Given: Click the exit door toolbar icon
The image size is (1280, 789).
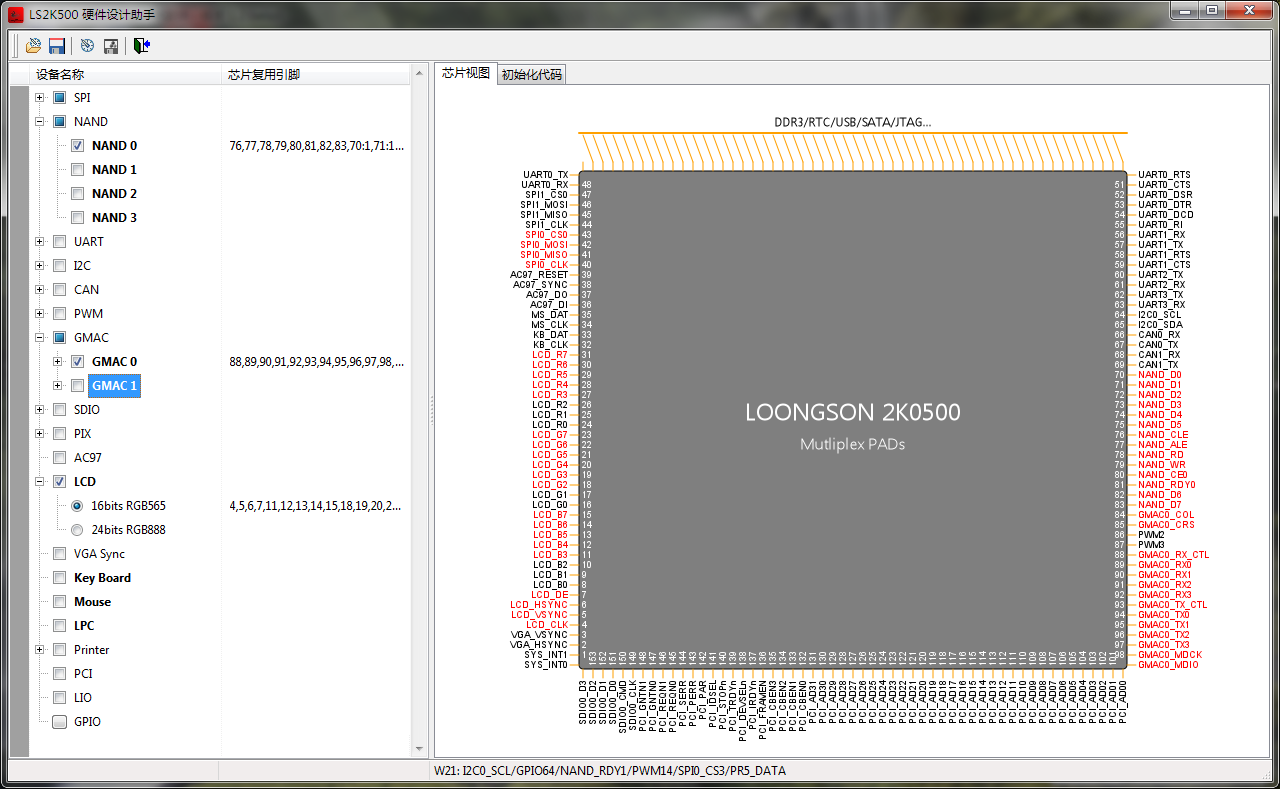Looking at the screenshot, I should [x=141, y=45].
